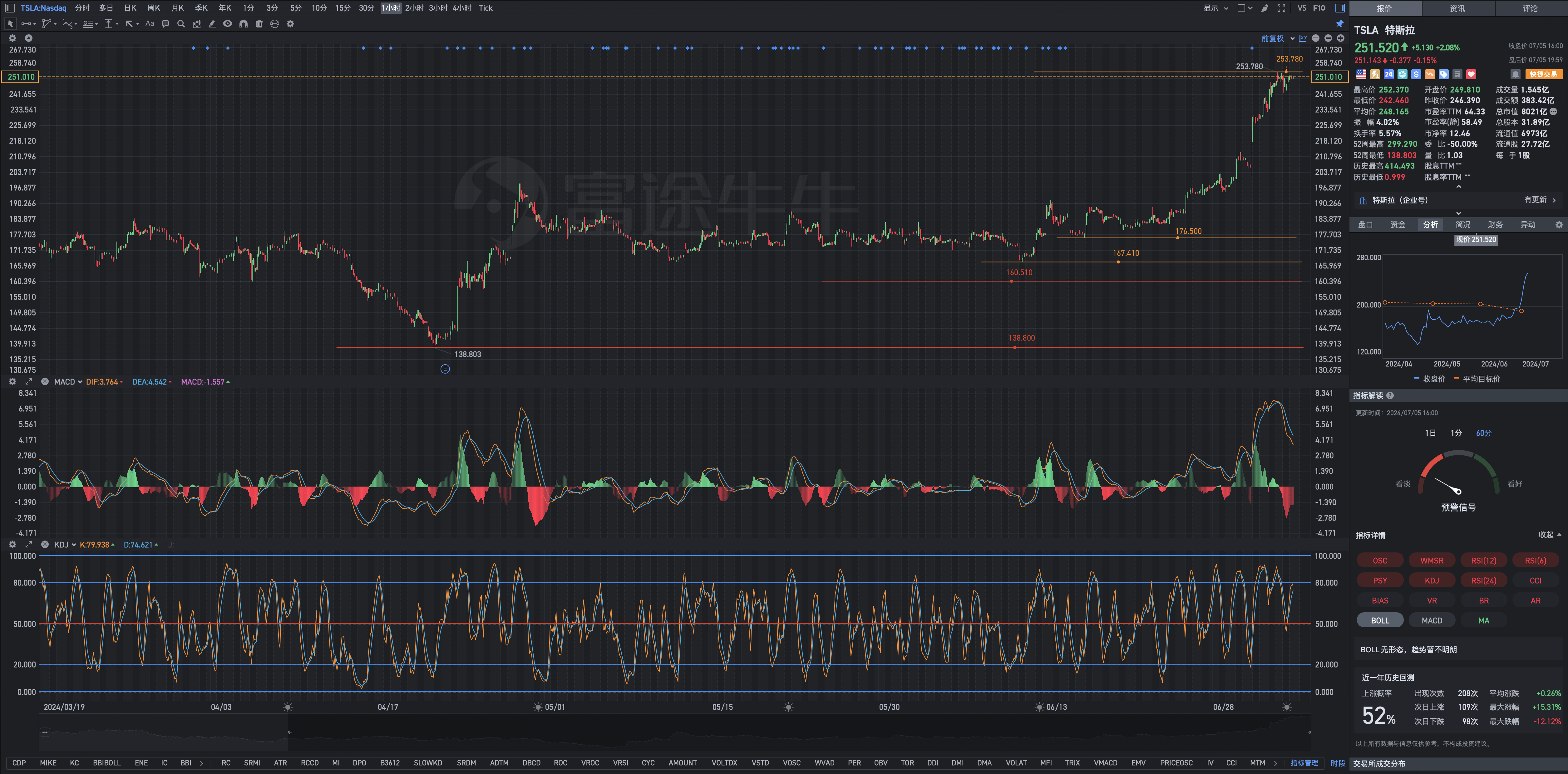Click the red heart favorite icon
The height and width of the screenshot is (774, 1568).
pos(1471,74)
